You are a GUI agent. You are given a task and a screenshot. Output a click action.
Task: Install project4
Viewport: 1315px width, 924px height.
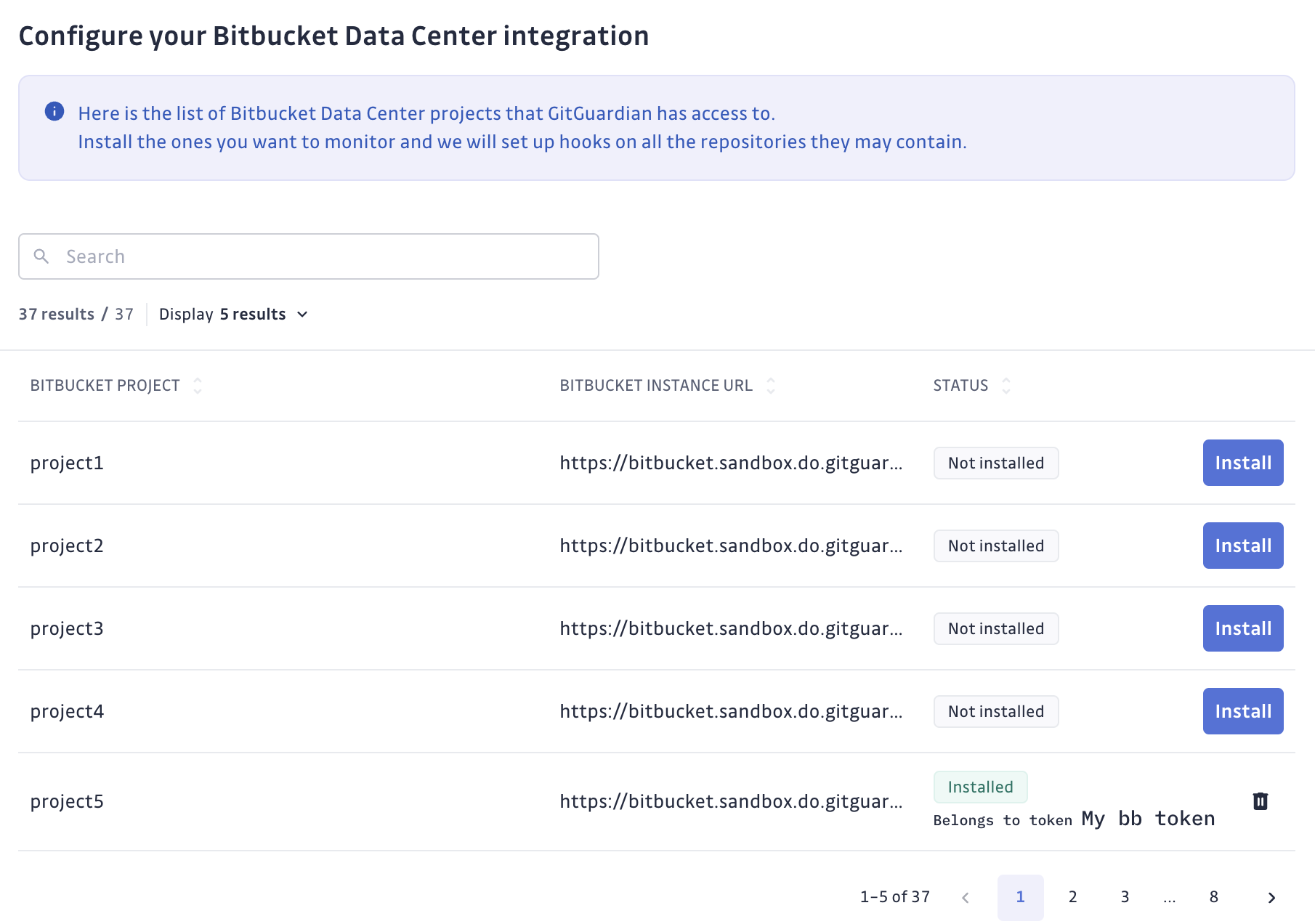click(1243, 711)
